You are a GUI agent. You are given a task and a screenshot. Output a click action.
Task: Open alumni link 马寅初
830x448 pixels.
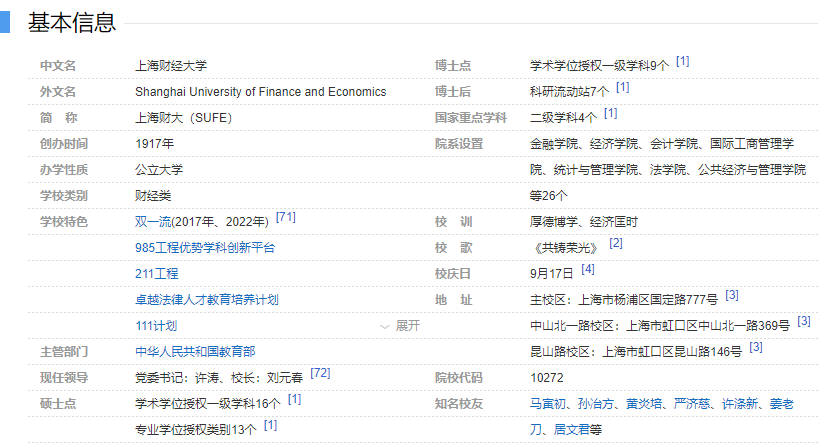click(549, 404)
